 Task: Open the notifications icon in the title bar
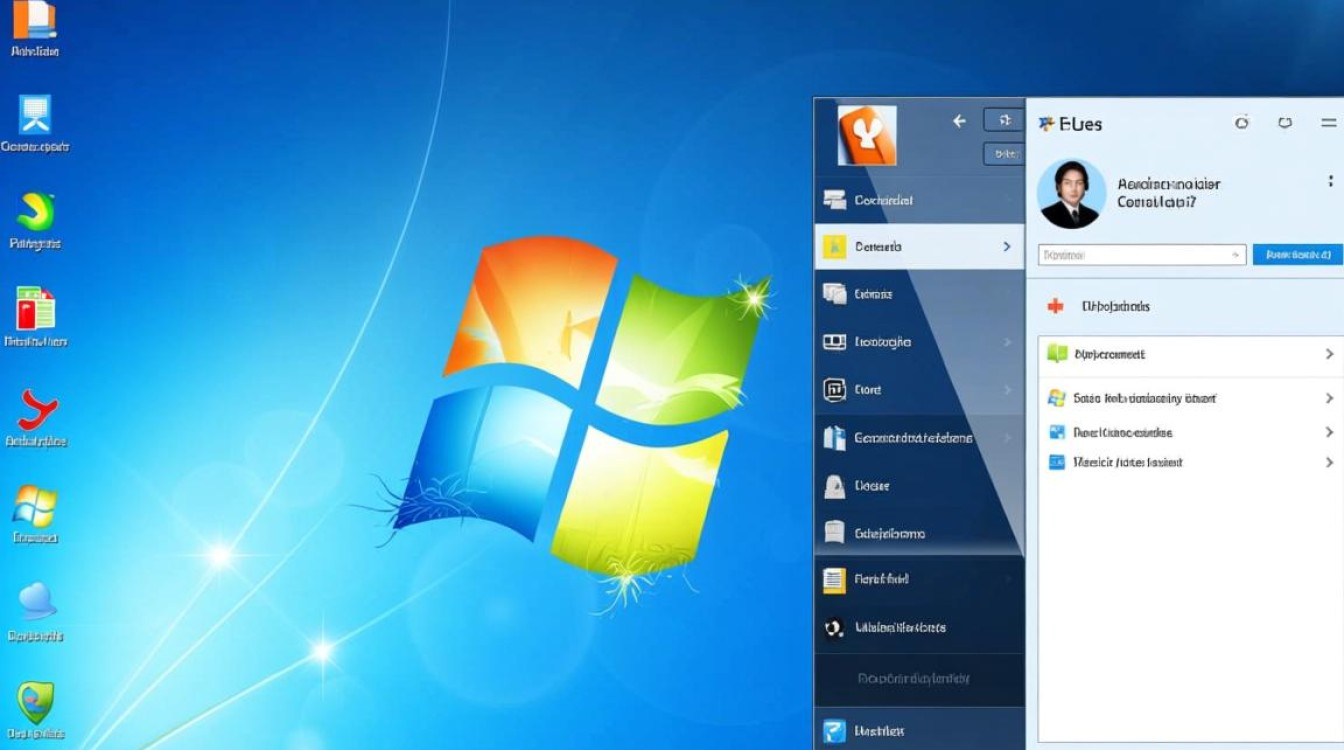click(1242, 121)
